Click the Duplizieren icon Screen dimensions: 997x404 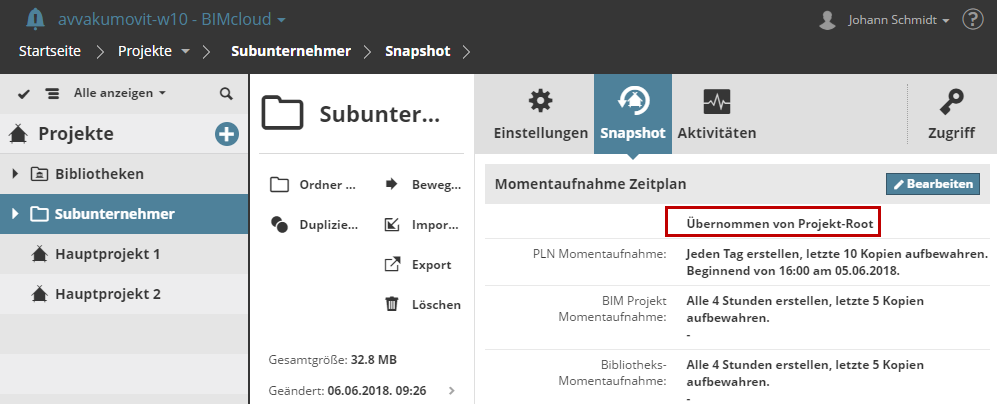[281, 224]
